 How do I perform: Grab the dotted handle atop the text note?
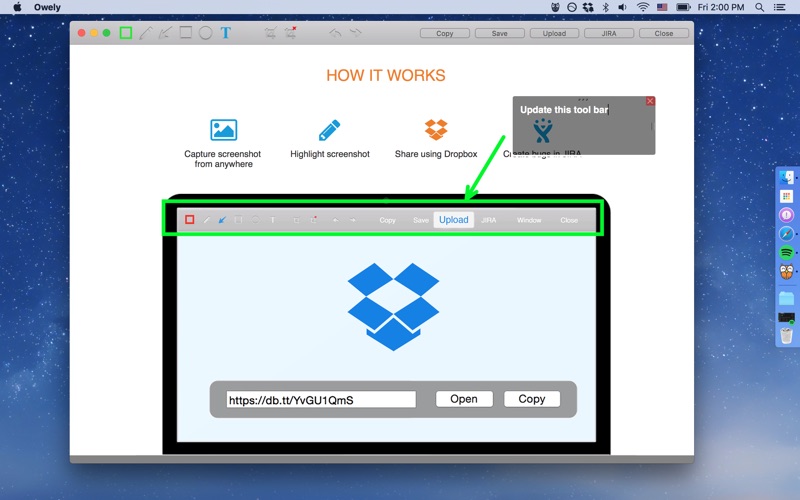tap(583, 99)
